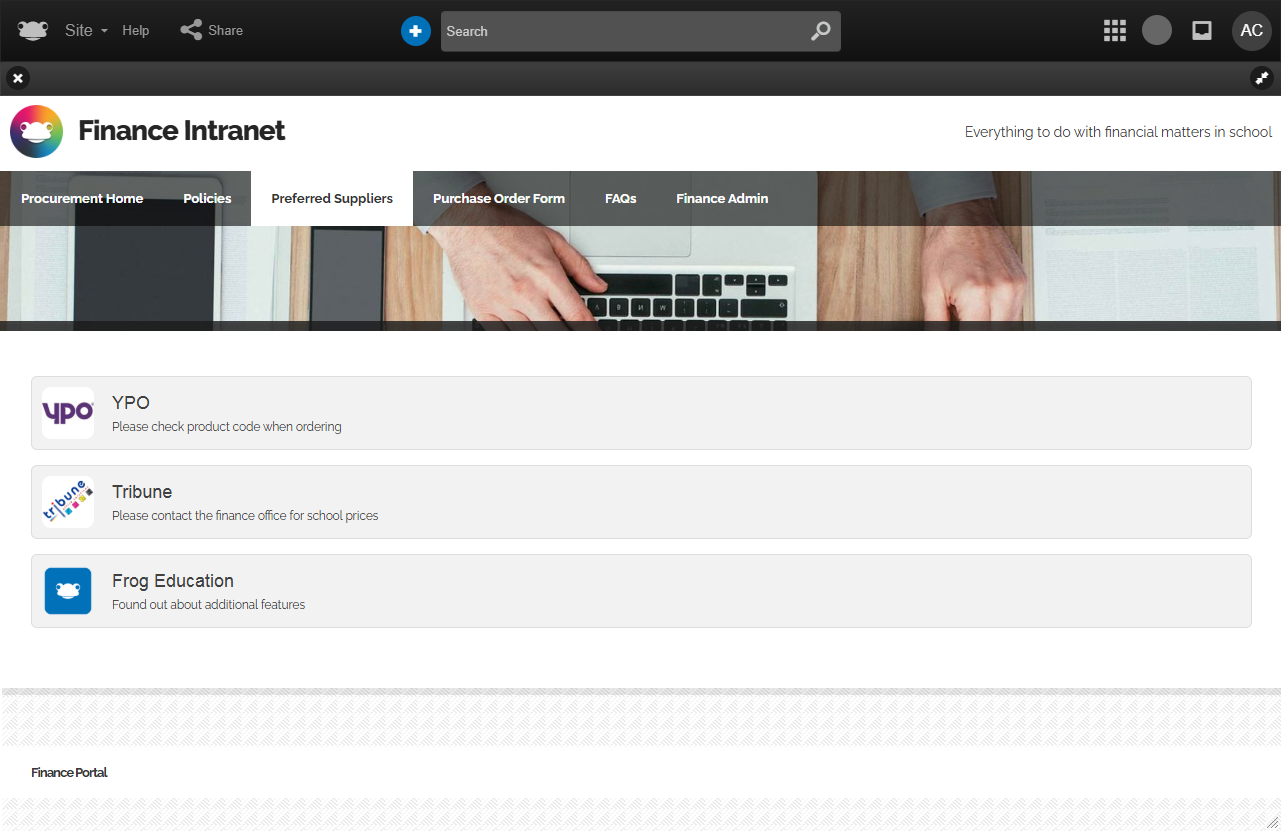1281x831 pixels.
Task: Toggle the collapse arrows icon at right
Action: 1261,78
